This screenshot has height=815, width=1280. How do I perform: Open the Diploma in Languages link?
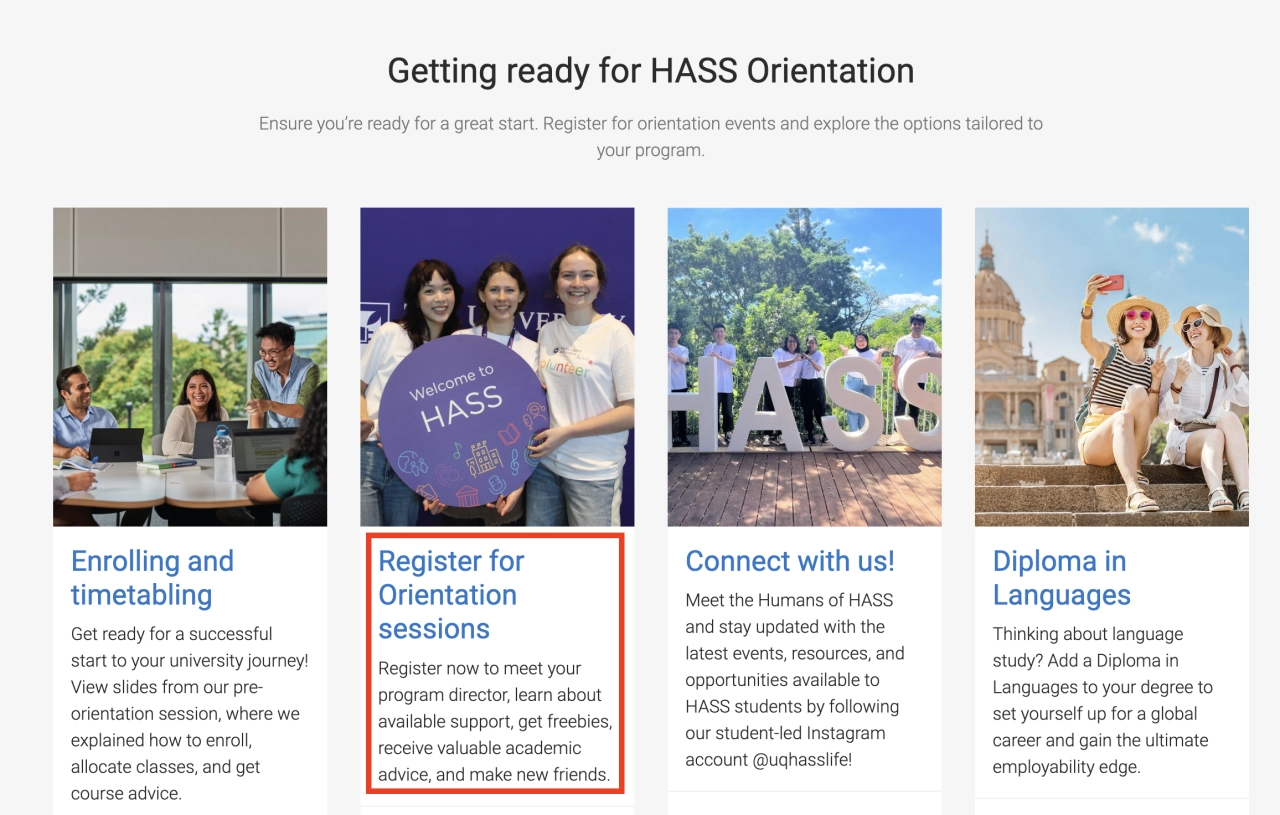[1061, 578]
